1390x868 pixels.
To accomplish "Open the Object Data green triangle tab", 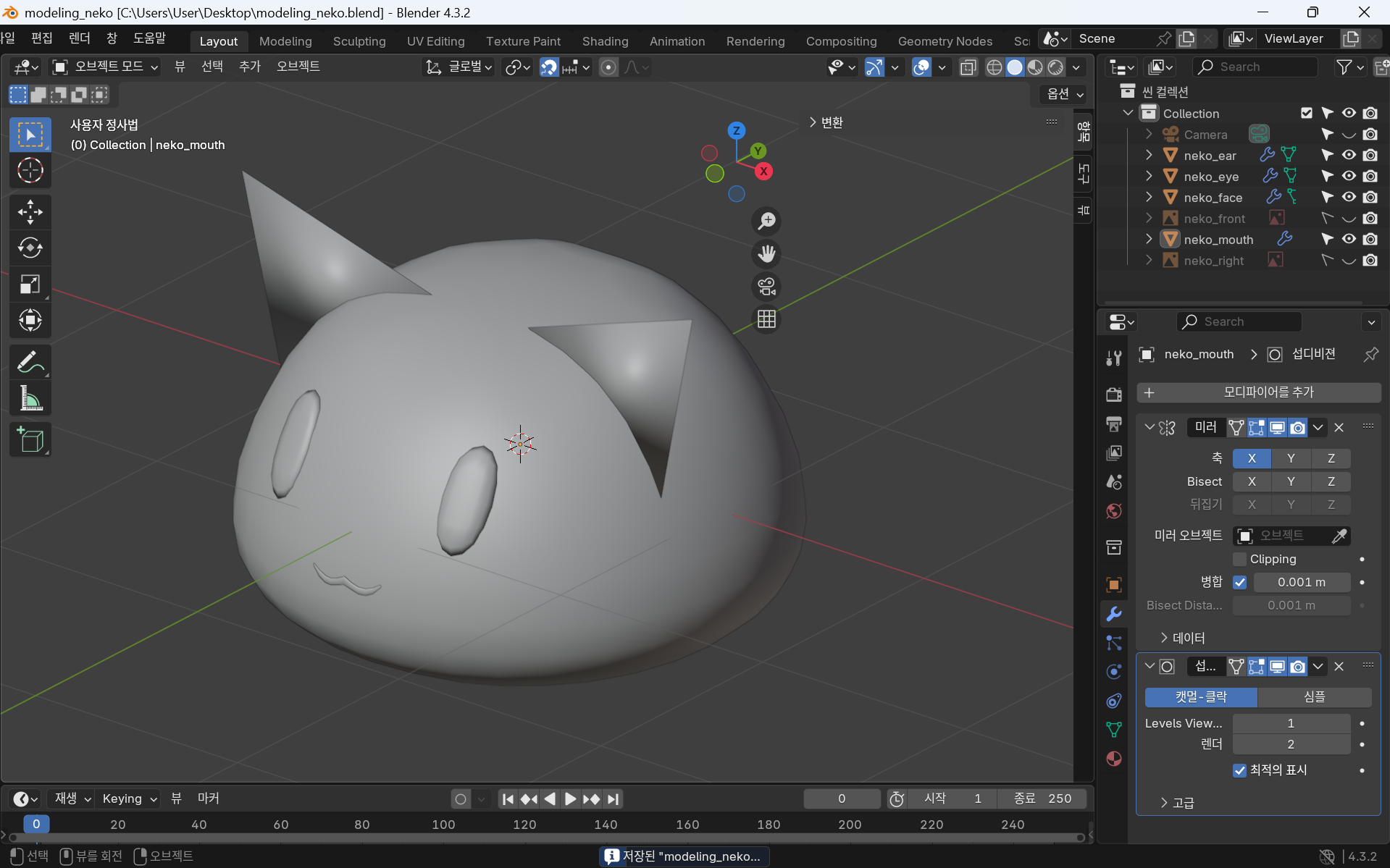I will coord(1114,730).
